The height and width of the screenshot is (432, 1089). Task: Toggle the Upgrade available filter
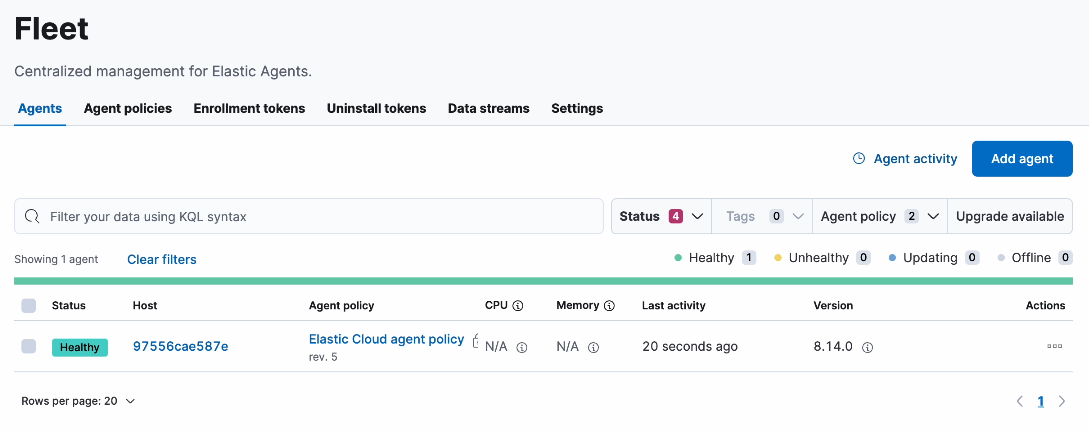click(1009, 216)
